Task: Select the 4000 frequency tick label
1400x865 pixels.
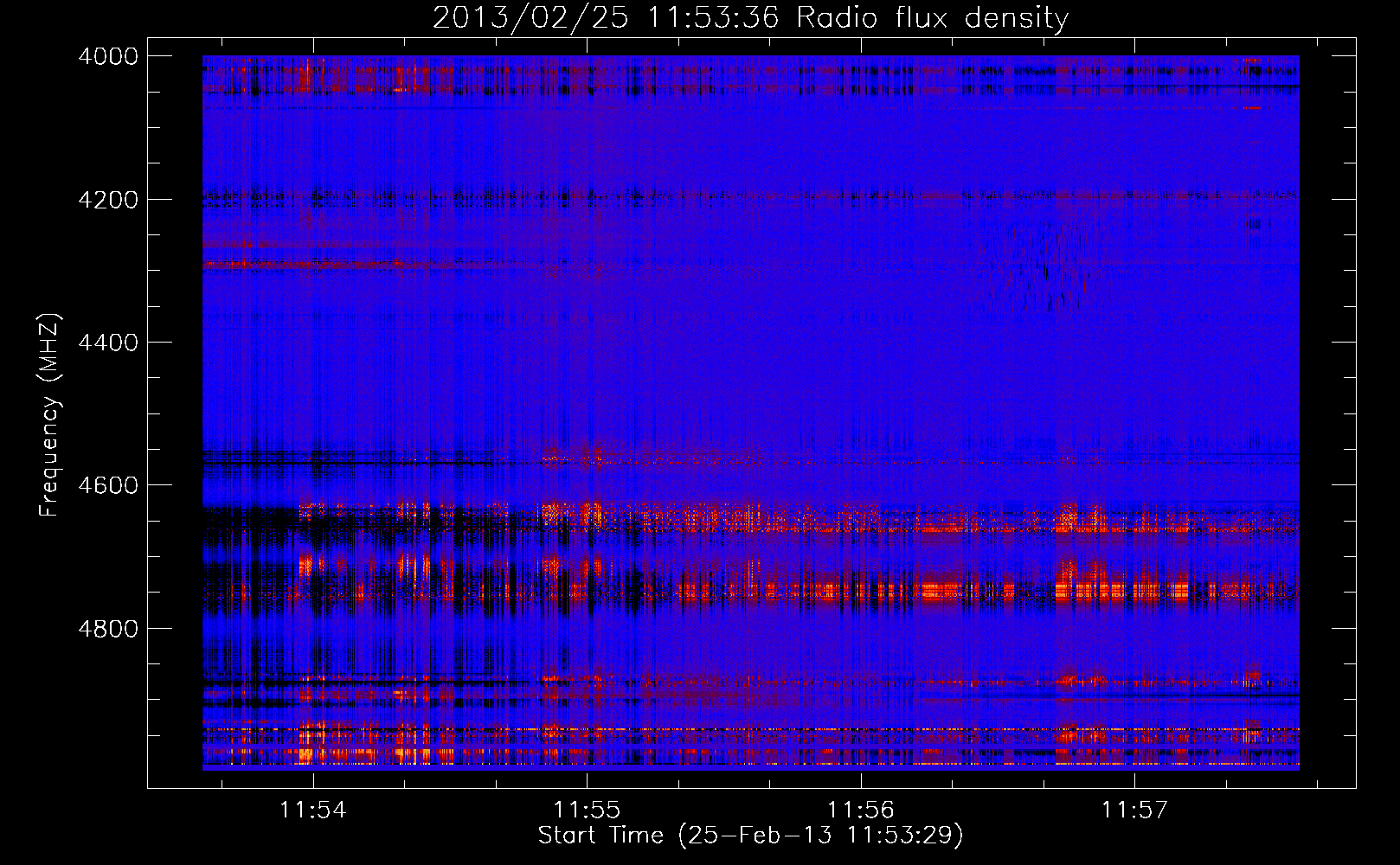Action: [x=108, y=56]
